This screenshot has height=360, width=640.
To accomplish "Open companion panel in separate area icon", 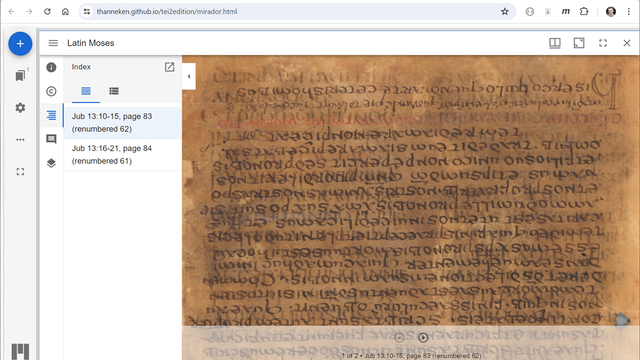I will 169,67.
